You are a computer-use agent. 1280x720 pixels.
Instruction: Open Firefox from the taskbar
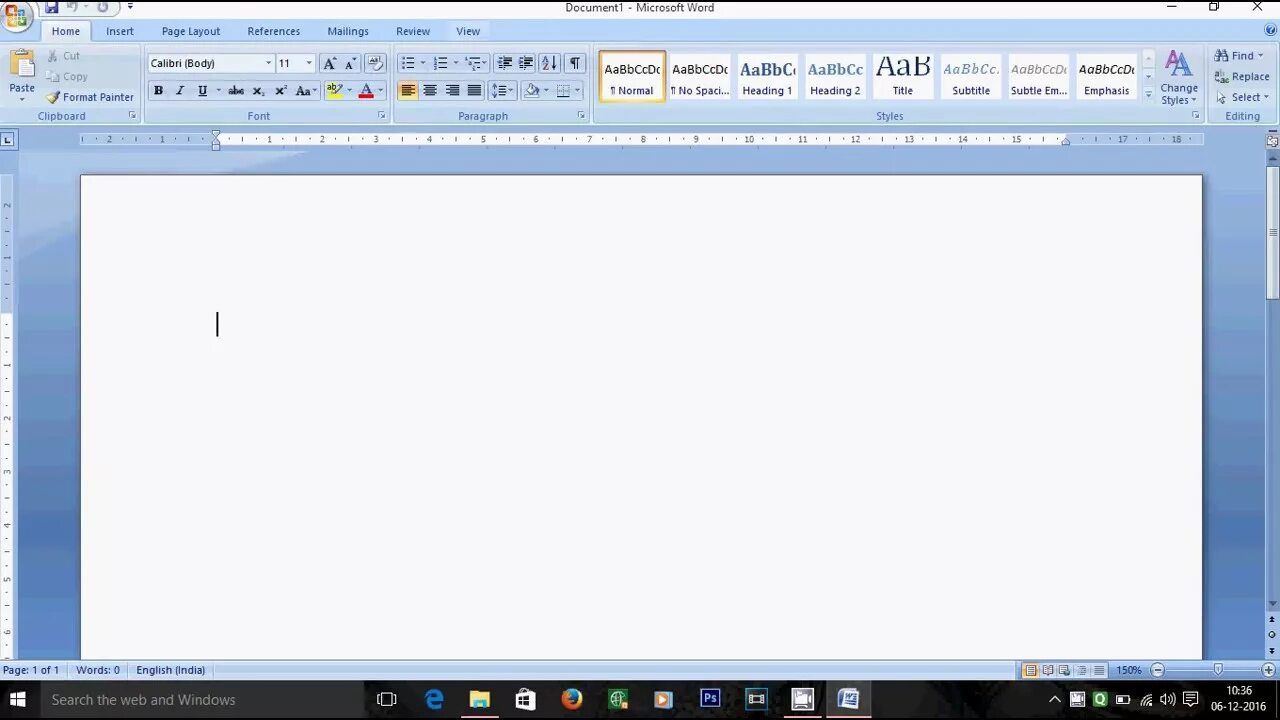(x=572, y=699)
